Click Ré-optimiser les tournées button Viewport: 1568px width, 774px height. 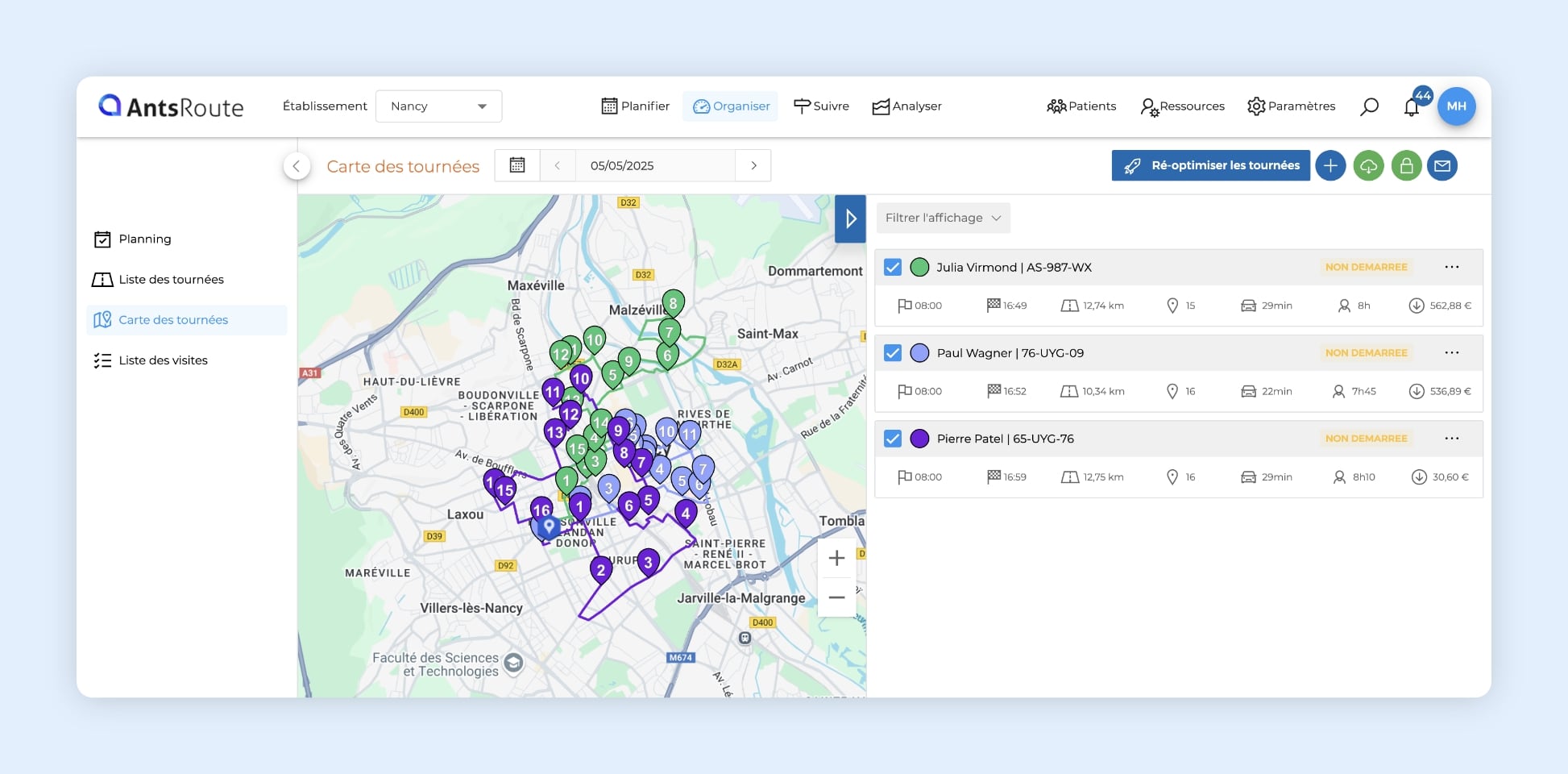[1210, 165]
